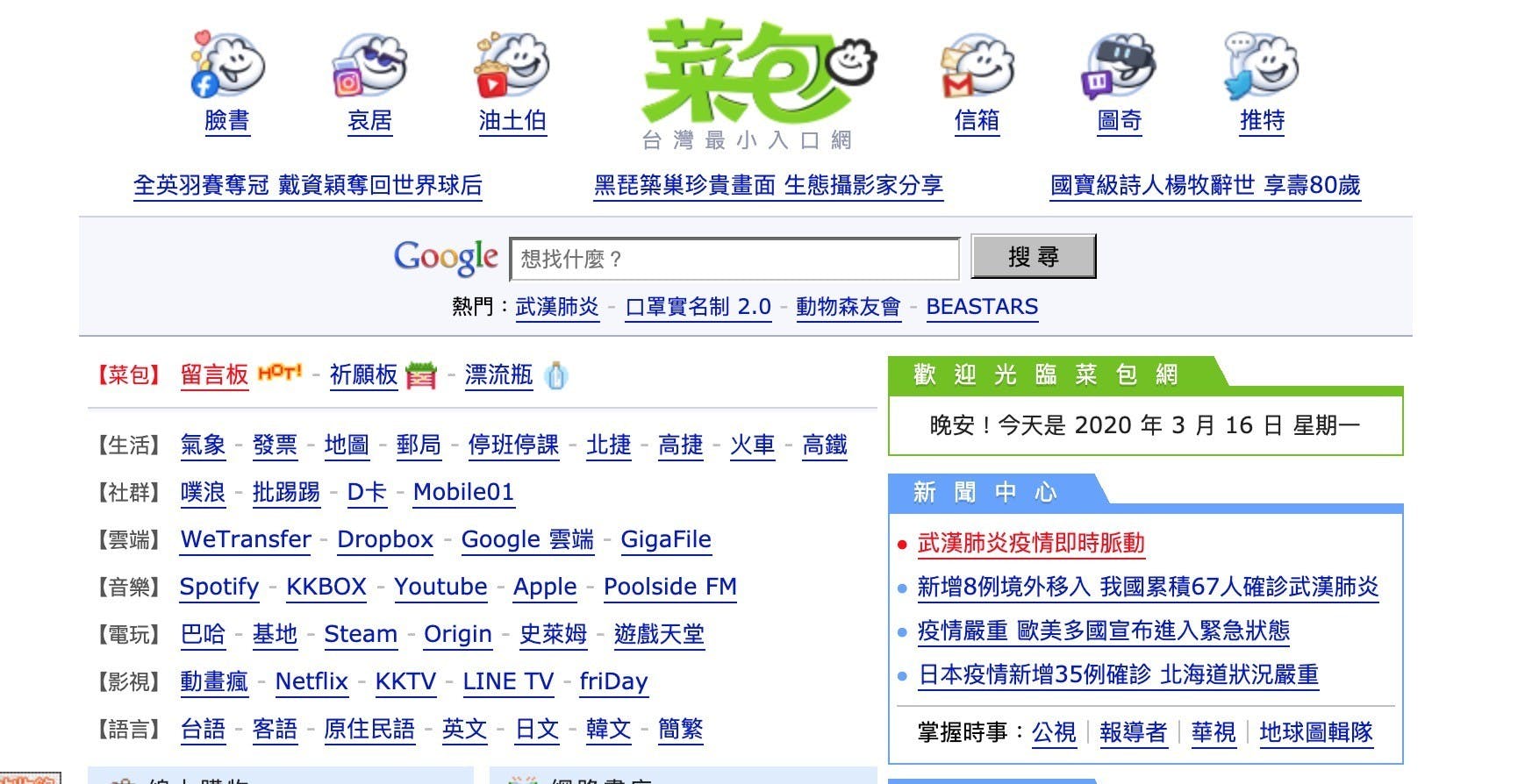Click the 搜尋 search button
This screenshot has width=1525, height=784.
tap(1034, 257)
